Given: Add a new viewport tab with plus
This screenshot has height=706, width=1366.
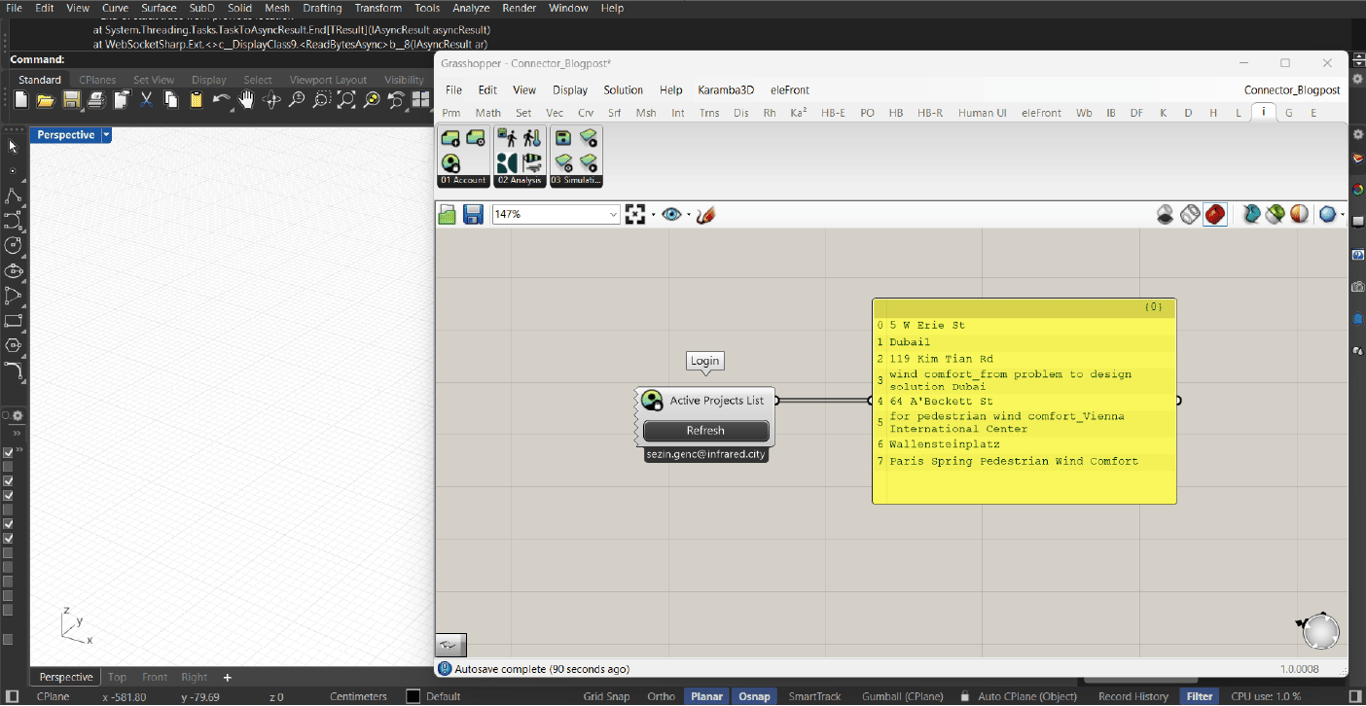Looking at the screenshot, I should (227, 677).
